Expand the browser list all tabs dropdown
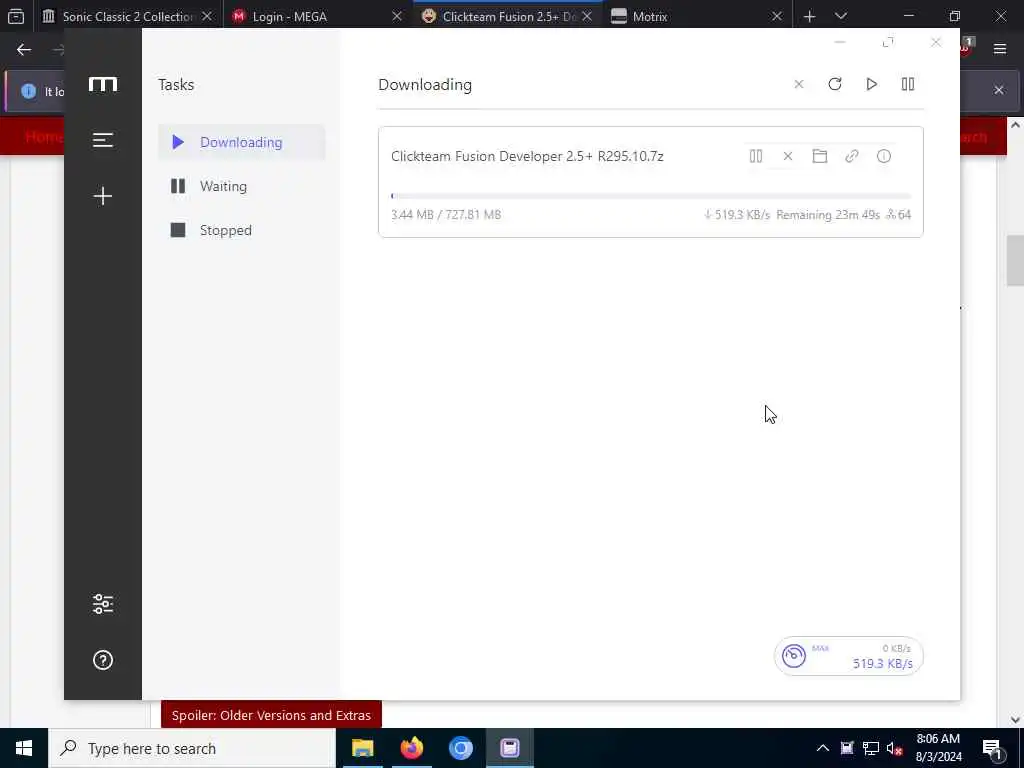 840,16
